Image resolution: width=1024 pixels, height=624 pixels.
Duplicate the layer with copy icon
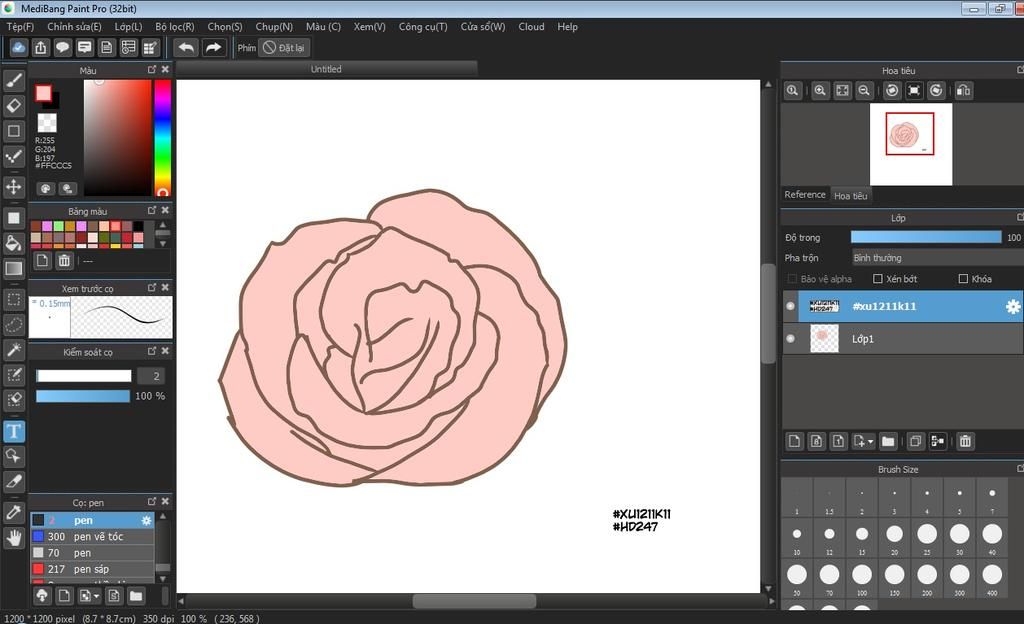click(x=916, y=441)
